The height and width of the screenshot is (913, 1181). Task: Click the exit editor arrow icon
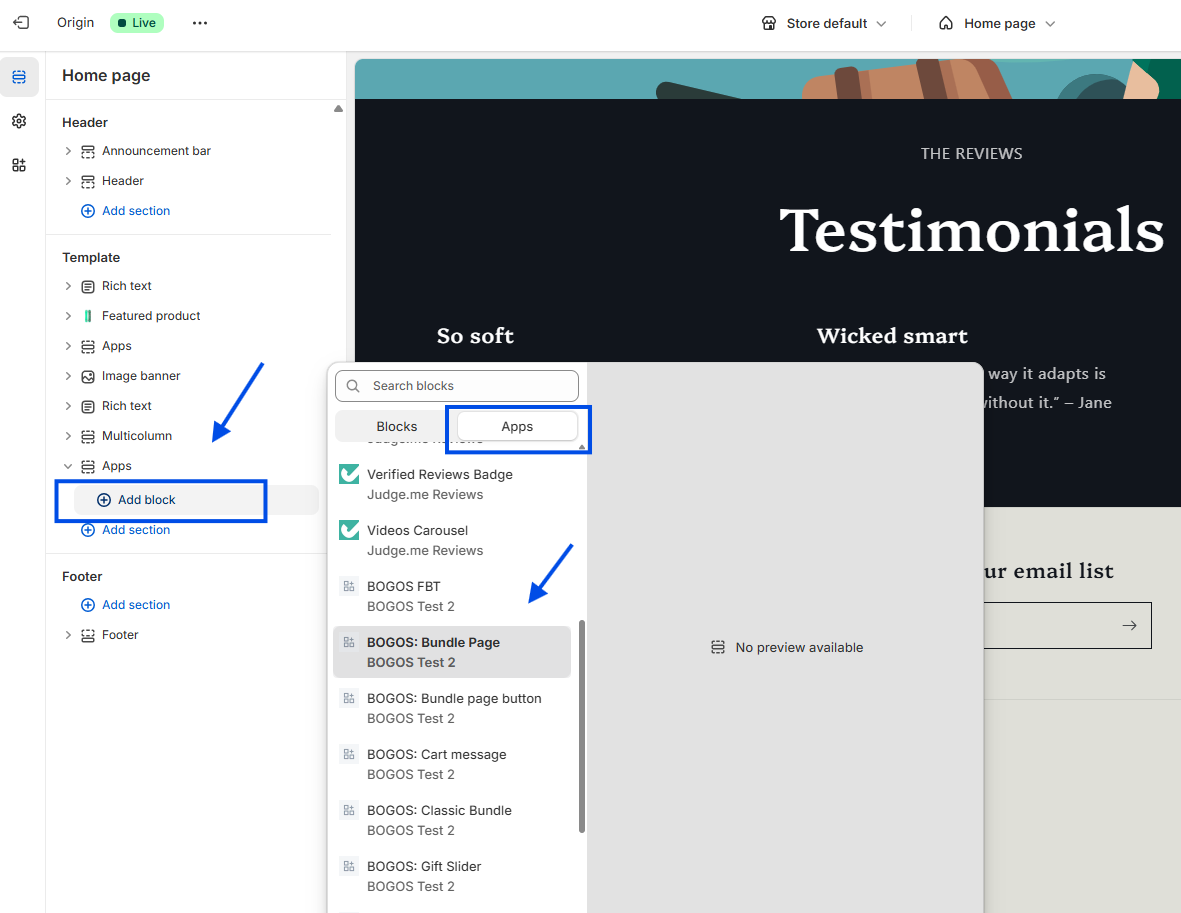[x=21, y=23]
